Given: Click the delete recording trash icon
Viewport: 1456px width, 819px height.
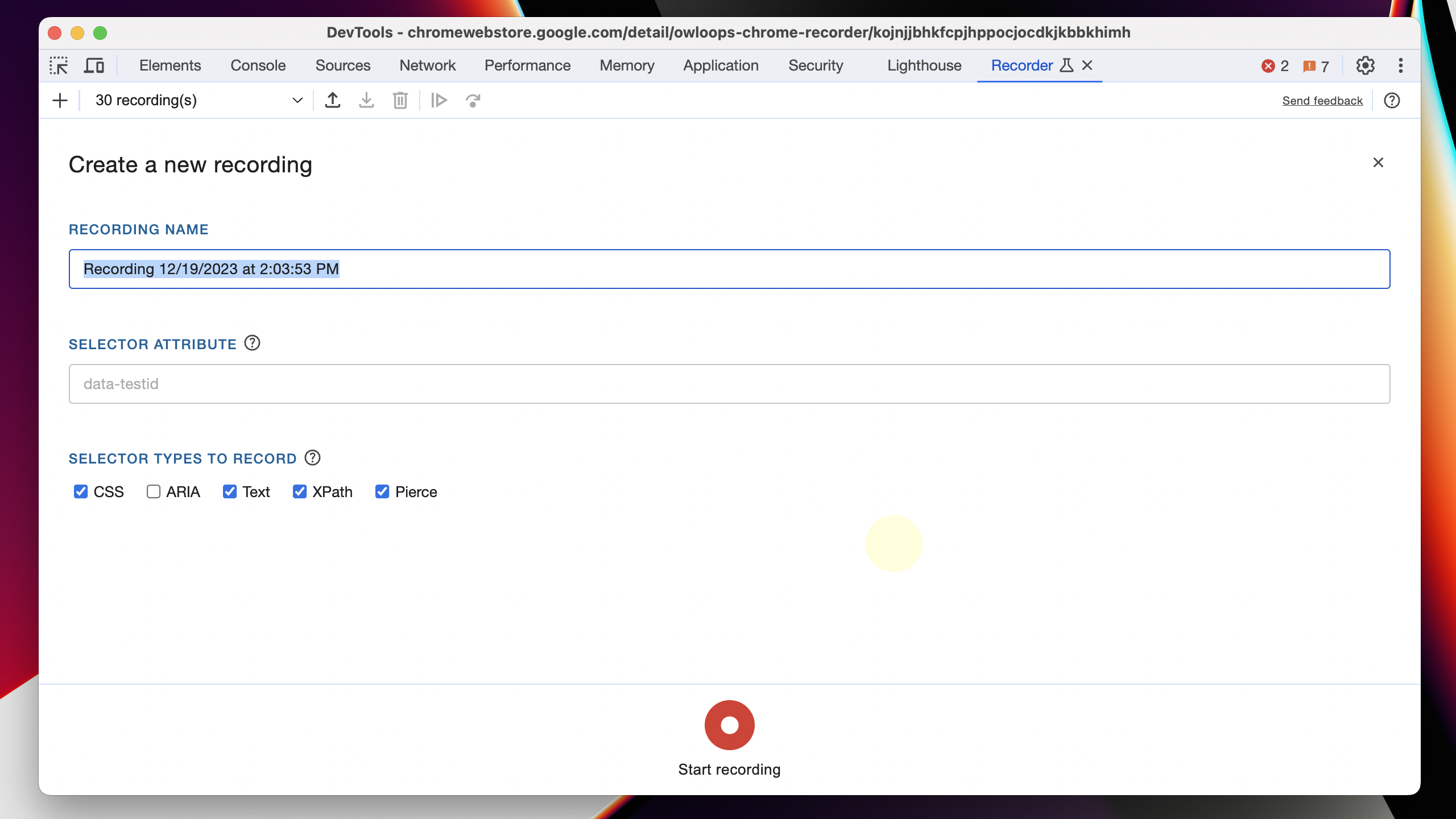Looking at the screenshot, I should pyautogui.click(x=400, y=100).
